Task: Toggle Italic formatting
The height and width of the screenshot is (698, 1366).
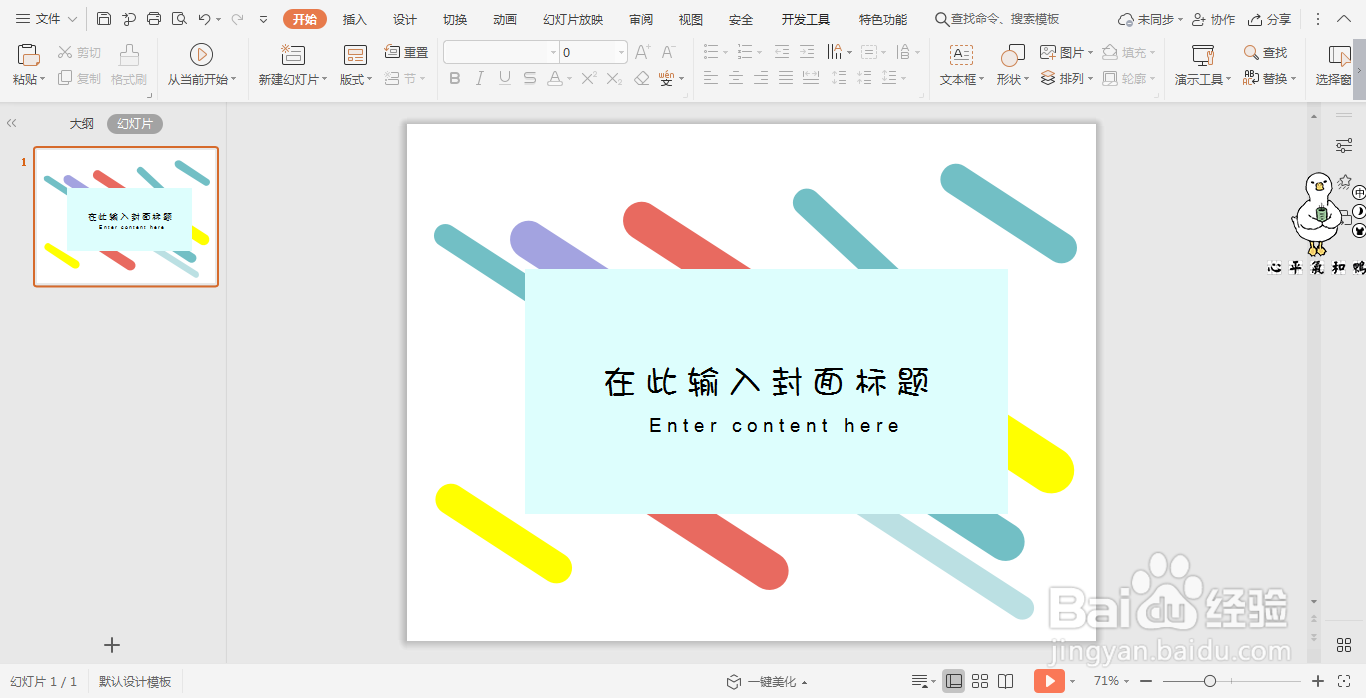Action: (x=480, y=78)
